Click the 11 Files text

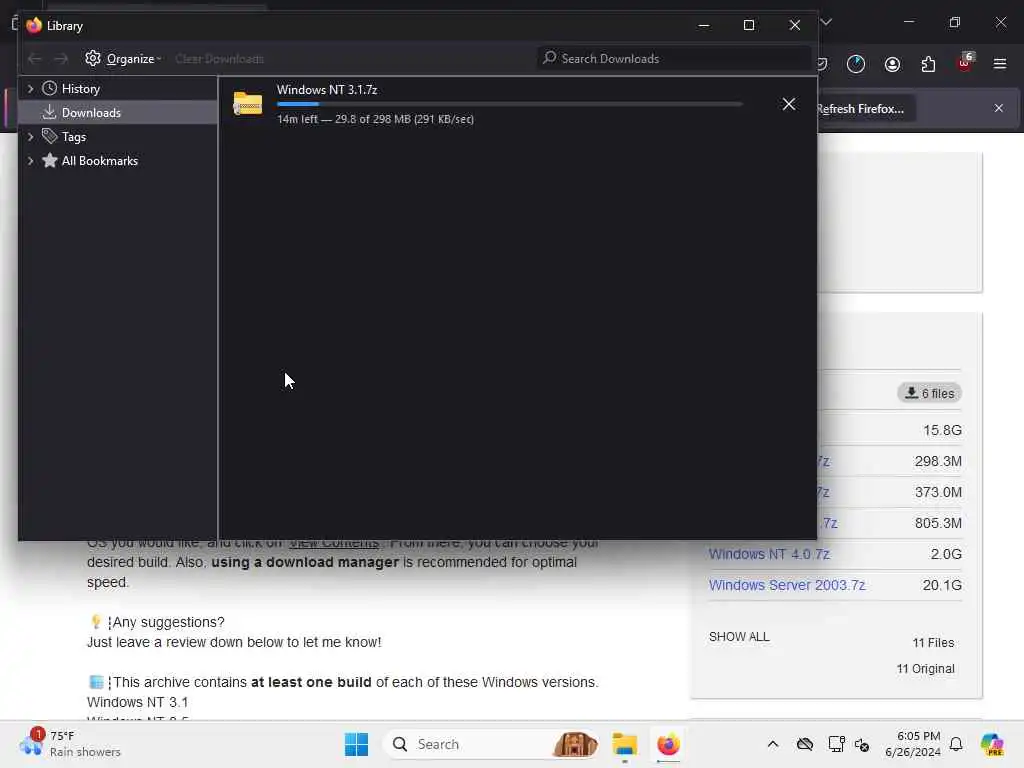(933, 643)
